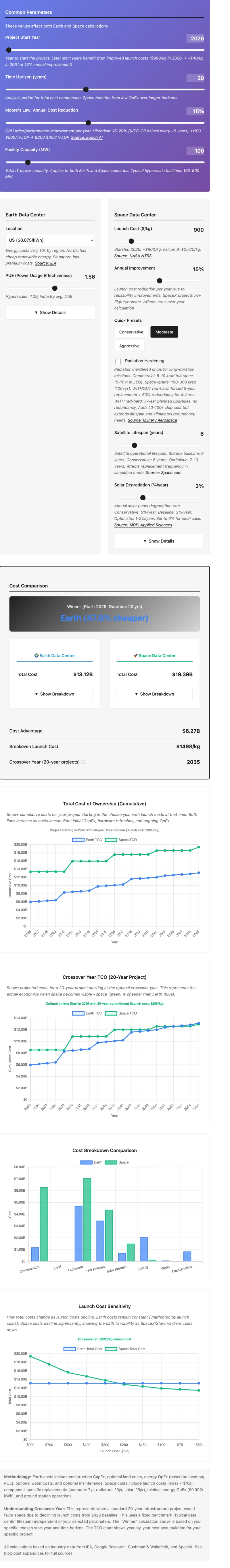The width and height of the screenshot is (230, 1568).
Task: Toggle Space legend in Cost Breakdown chart
Action: (117, 1163)
